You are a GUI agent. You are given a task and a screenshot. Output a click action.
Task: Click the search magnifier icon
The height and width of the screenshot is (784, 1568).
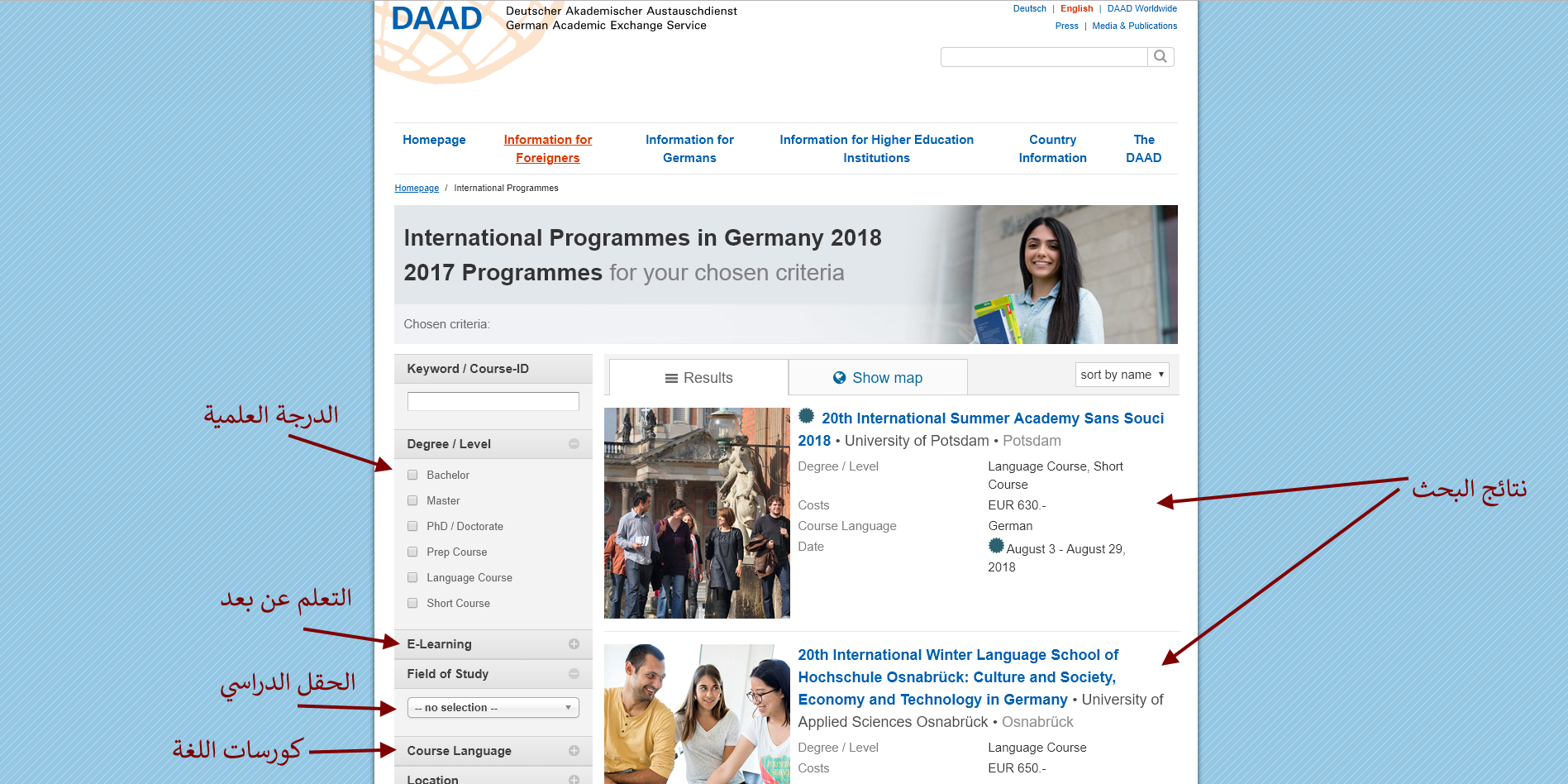1161,56
